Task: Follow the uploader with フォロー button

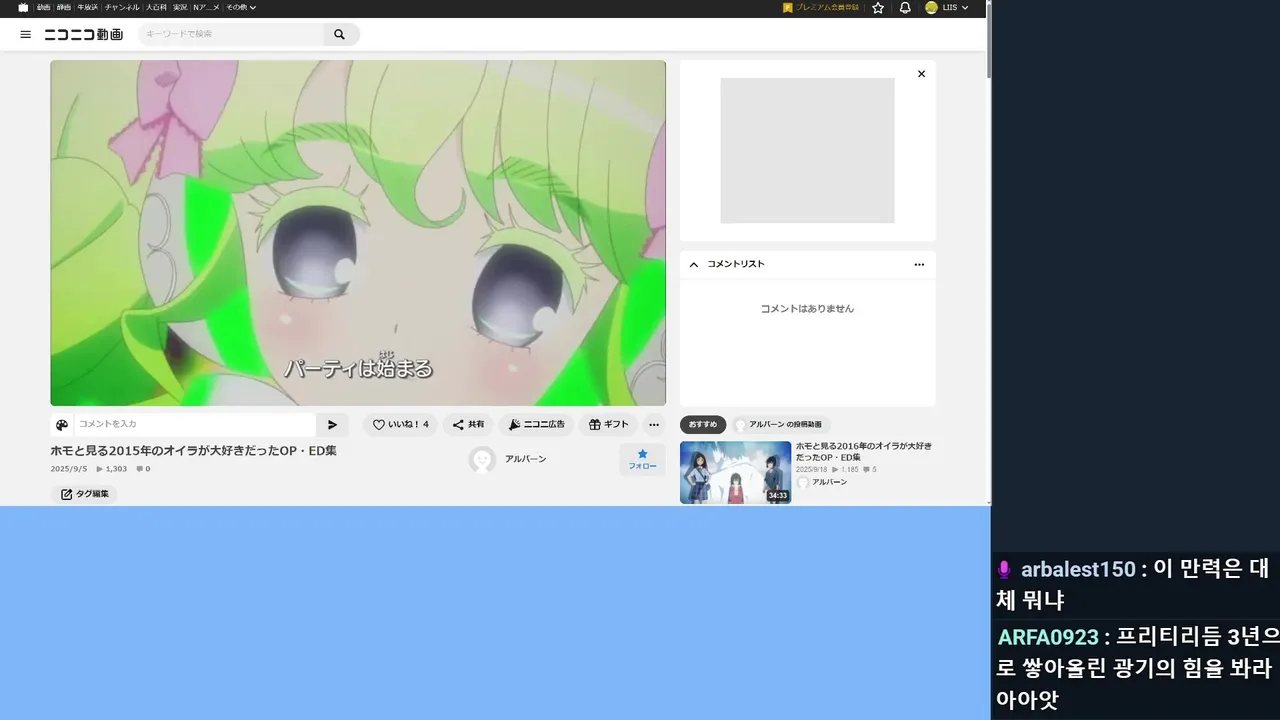Action: tap(642, 460)
